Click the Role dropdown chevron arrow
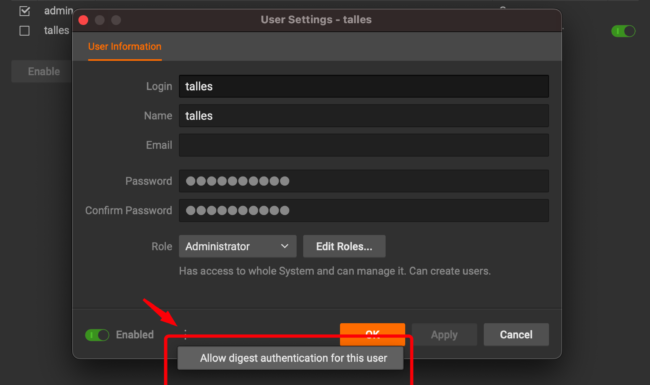Screen dimensions: 650x385 pos(284,246)
